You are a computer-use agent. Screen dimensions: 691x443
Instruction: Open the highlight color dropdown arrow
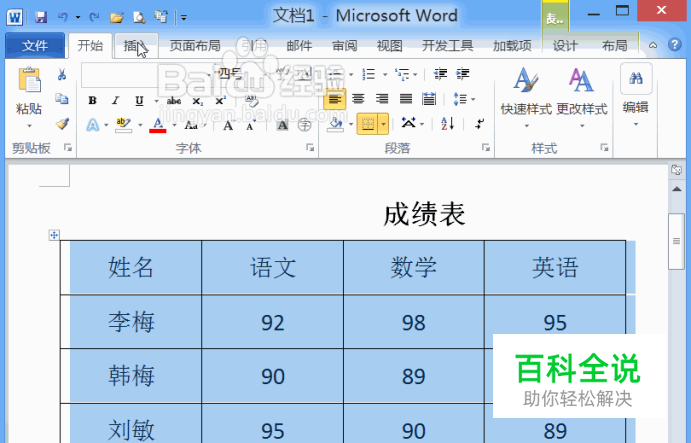[x=140, y=126]
